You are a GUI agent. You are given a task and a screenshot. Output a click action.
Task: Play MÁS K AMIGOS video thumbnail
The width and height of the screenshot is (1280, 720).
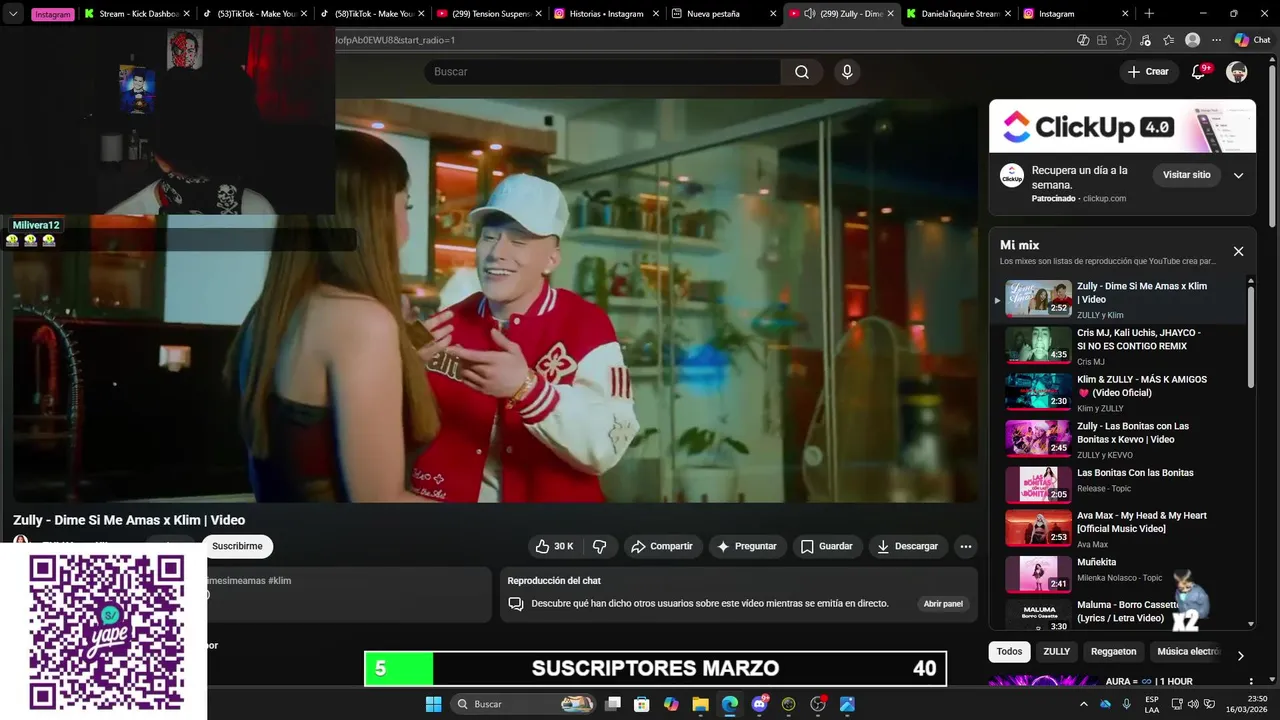click(1038, 392)
